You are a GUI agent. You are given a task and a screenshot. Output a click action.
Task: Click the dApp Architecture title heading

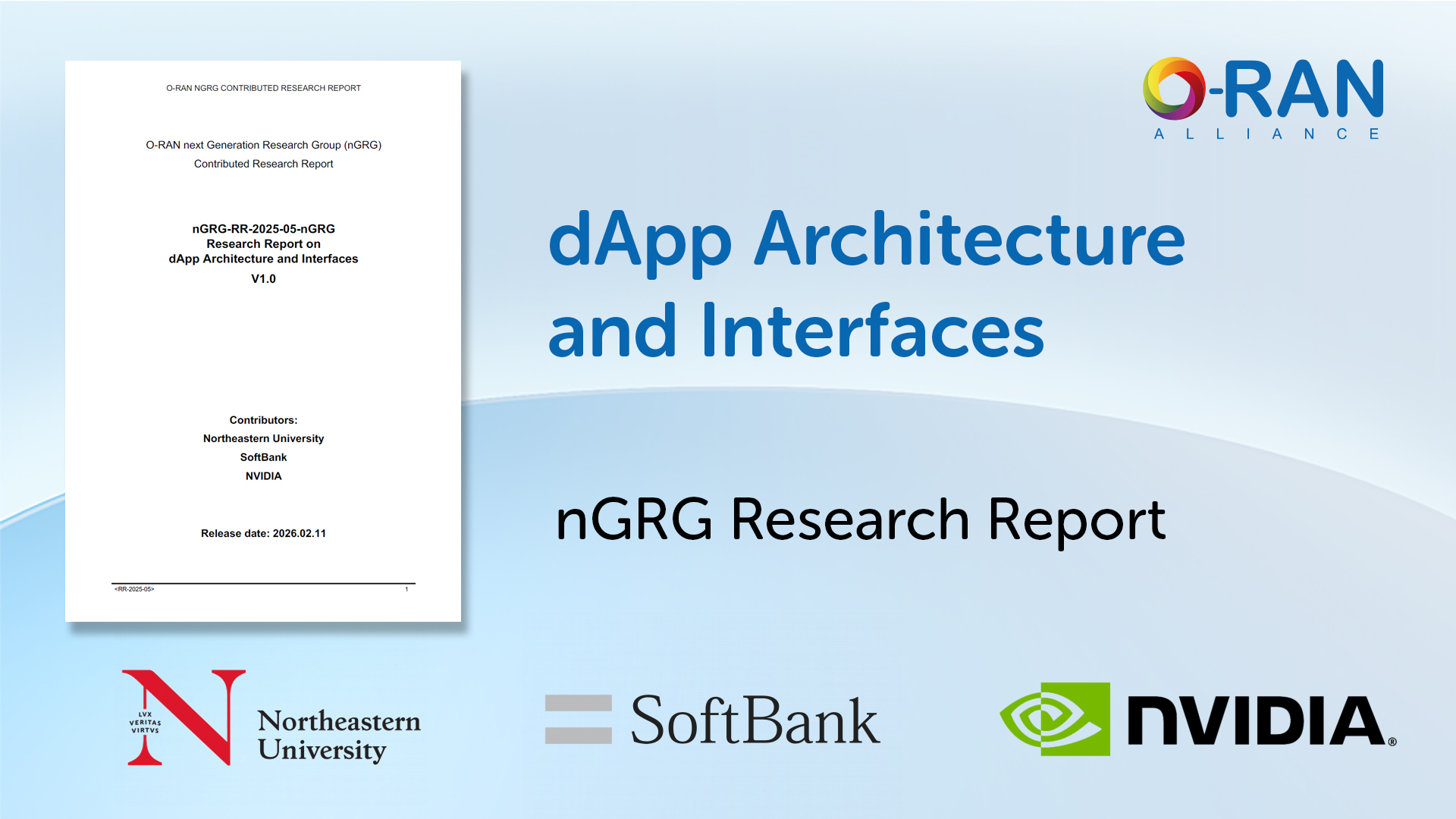click(x=866, y=240)
